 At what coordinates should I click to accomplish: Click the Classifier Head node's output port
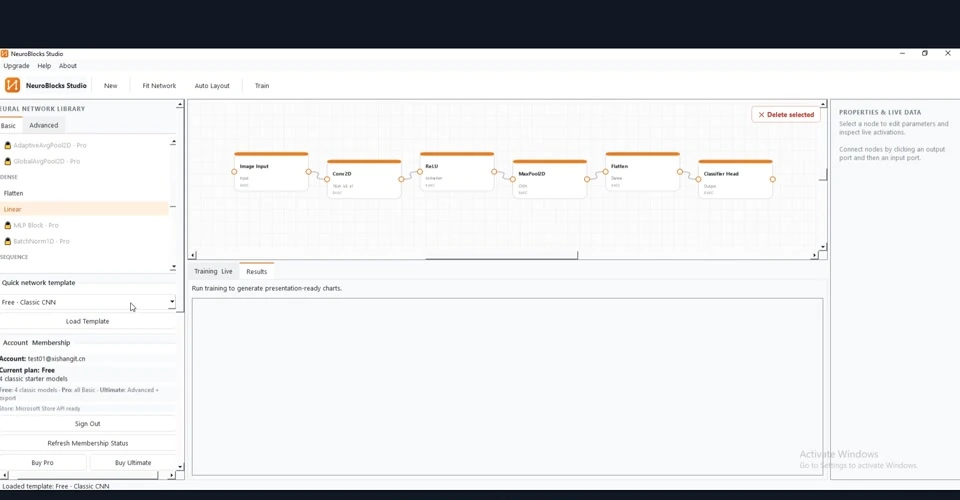click(x=773, y=179)
